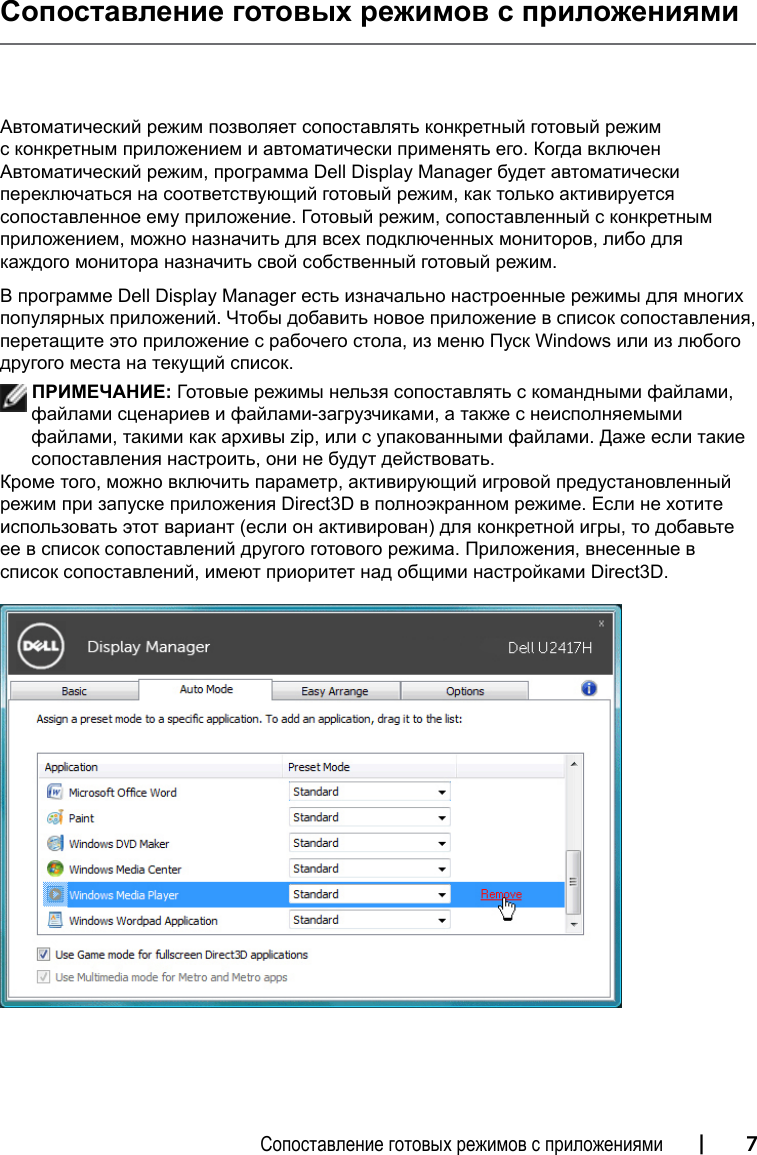
Task: Click the application list scrollbar thumb
Action: coord(574,881)
